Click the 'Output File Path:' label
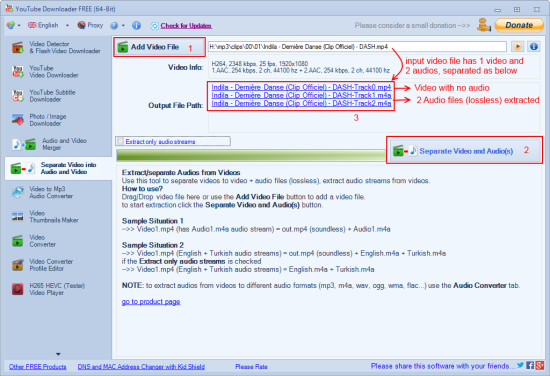 pyautogui.click(x=176, y=105)
